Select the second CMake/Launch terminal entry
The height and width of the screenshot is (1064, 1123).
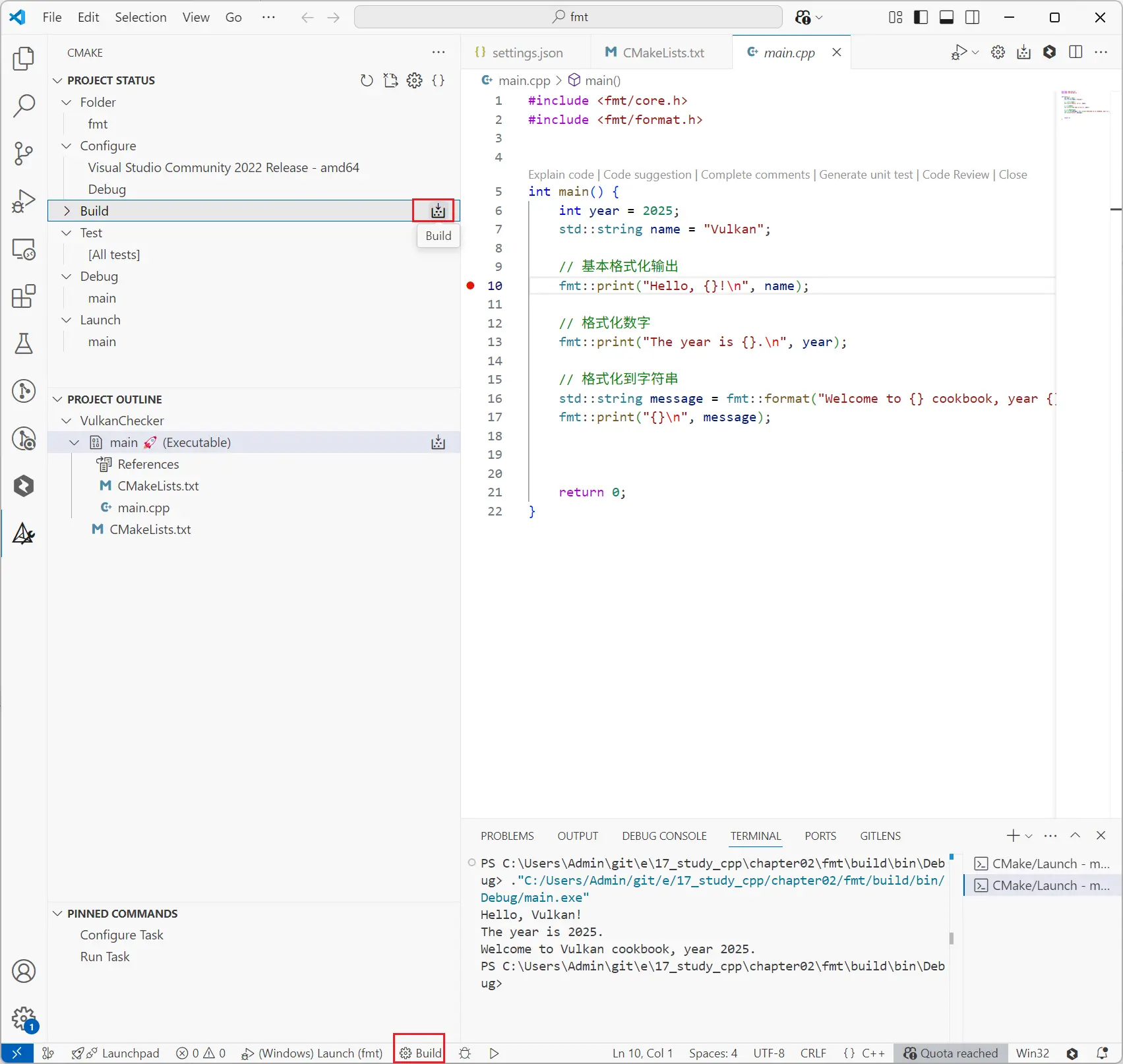pyautogui.click(x=1042, y=885)
